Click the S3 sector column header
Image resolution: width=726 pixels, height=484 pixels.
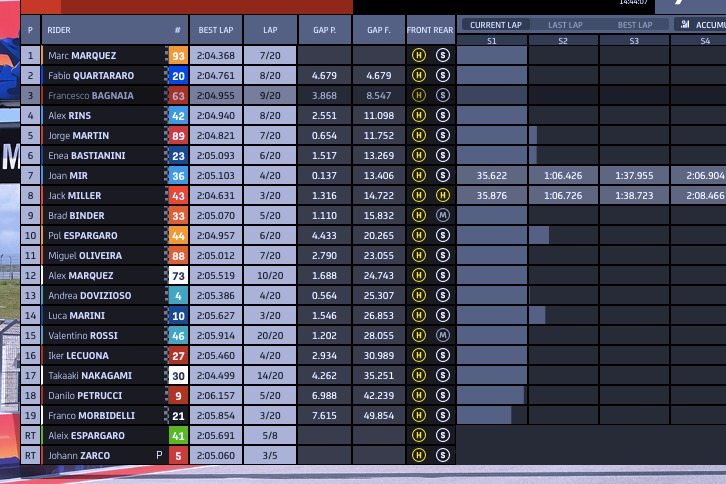[634, 41]
